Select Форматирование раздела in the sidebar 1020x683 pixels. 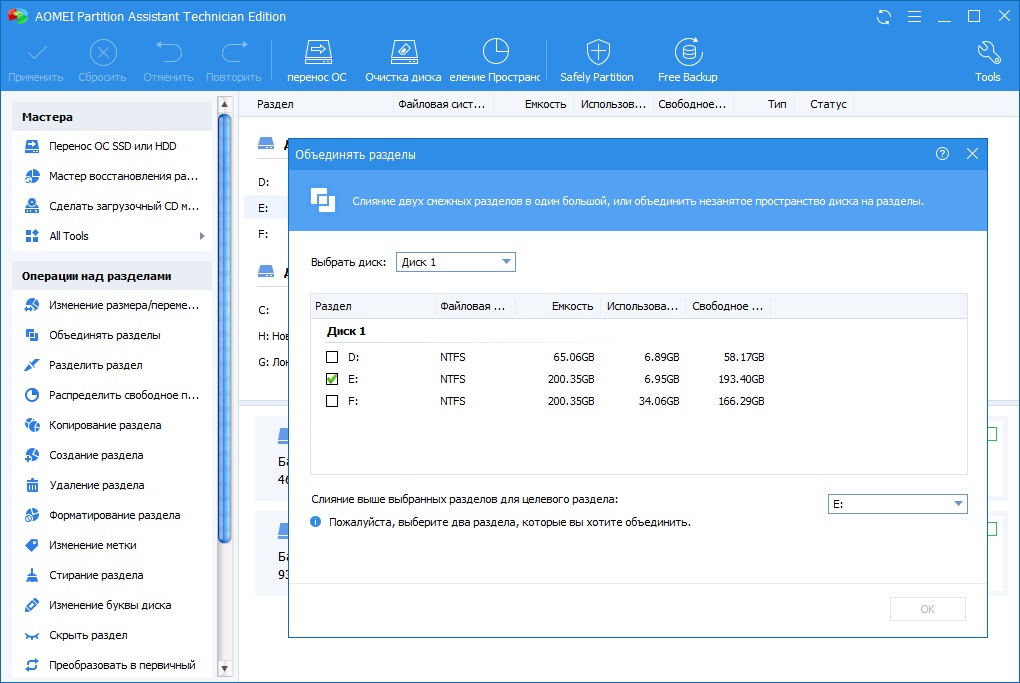(114, 515)
